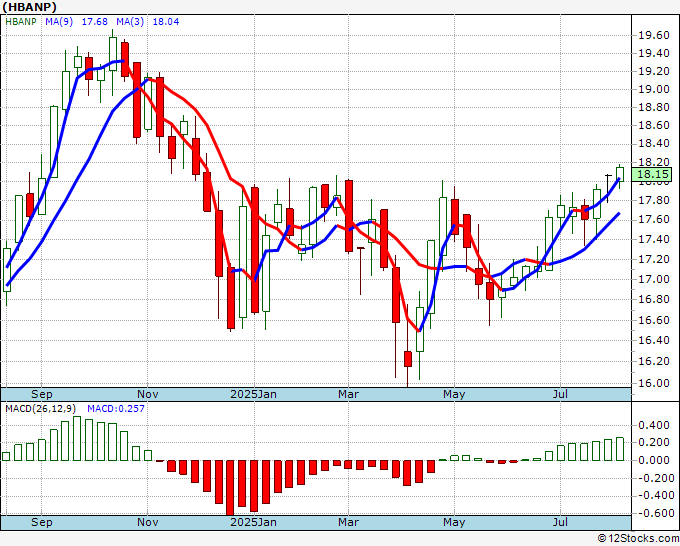The height and width of the screenshot is (546, 680).
Task: Click the MA(9) legend label
Action: tap(59, 22)
